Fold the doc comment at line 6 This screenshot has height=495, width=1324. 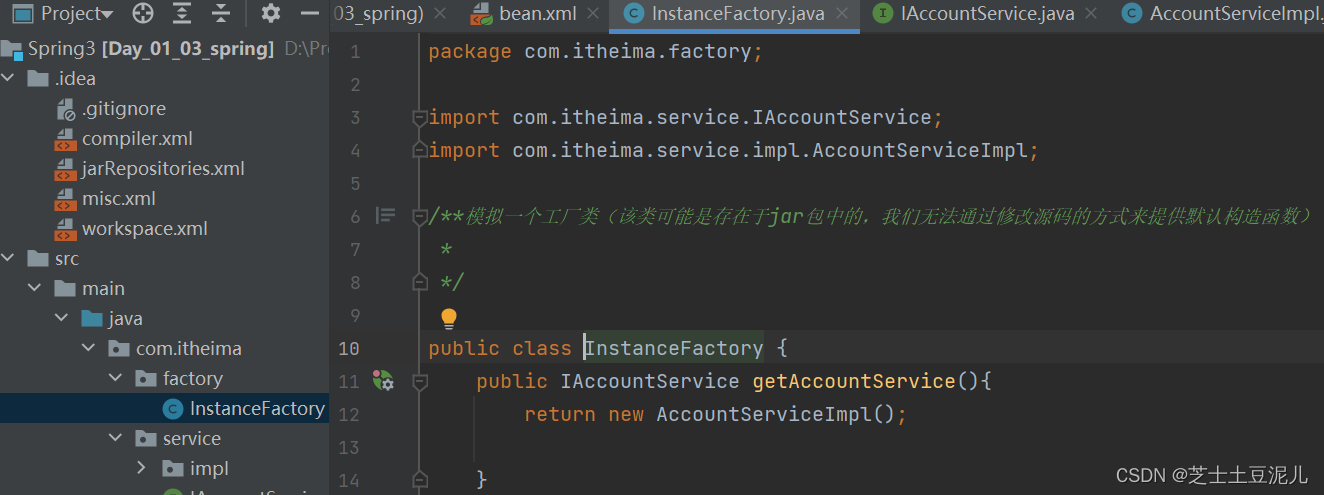tap(420, 216)
